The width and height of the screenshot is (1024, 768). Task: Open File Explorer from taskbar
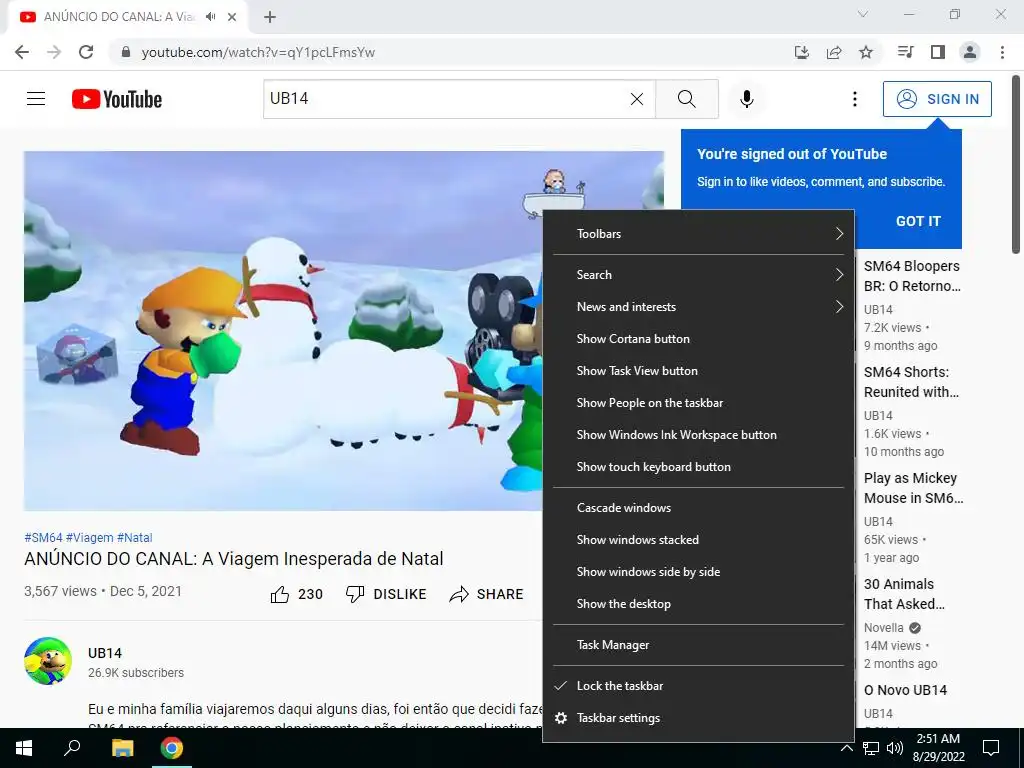(x=122, y=748)
